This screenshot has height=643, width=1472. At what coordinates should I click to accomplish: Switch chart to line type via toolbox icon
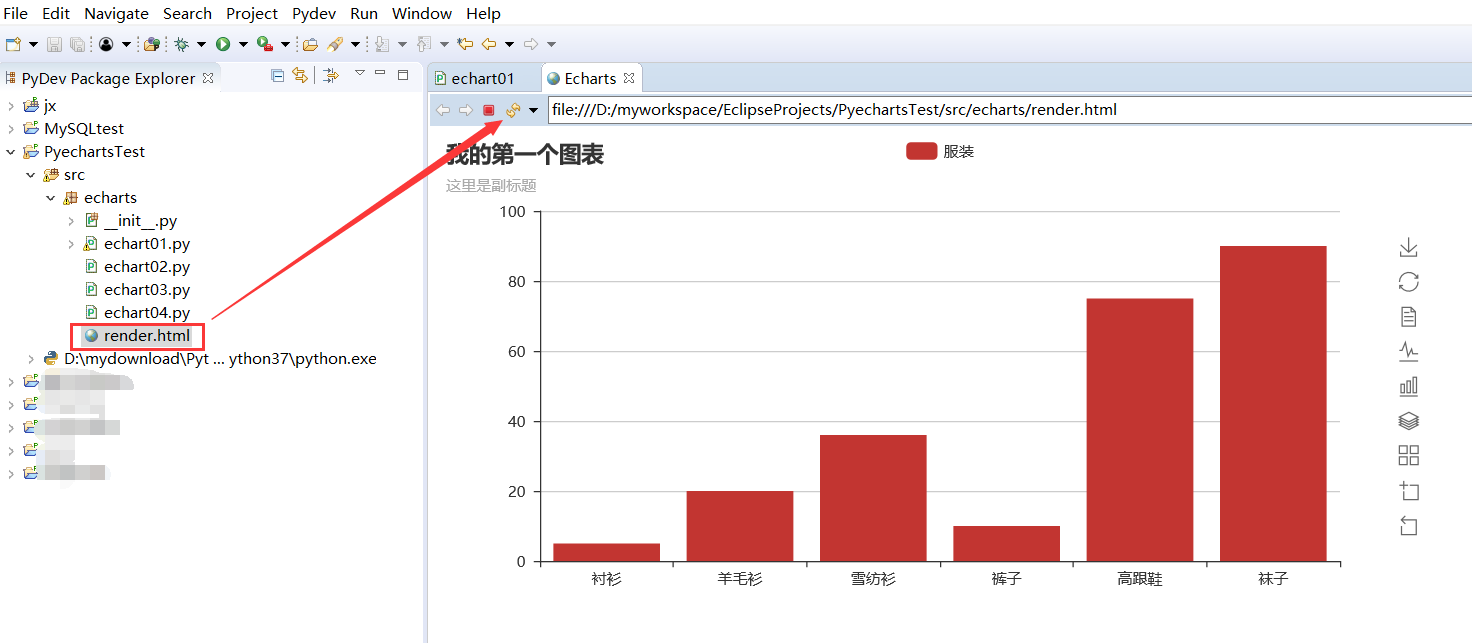(1408, 351)
